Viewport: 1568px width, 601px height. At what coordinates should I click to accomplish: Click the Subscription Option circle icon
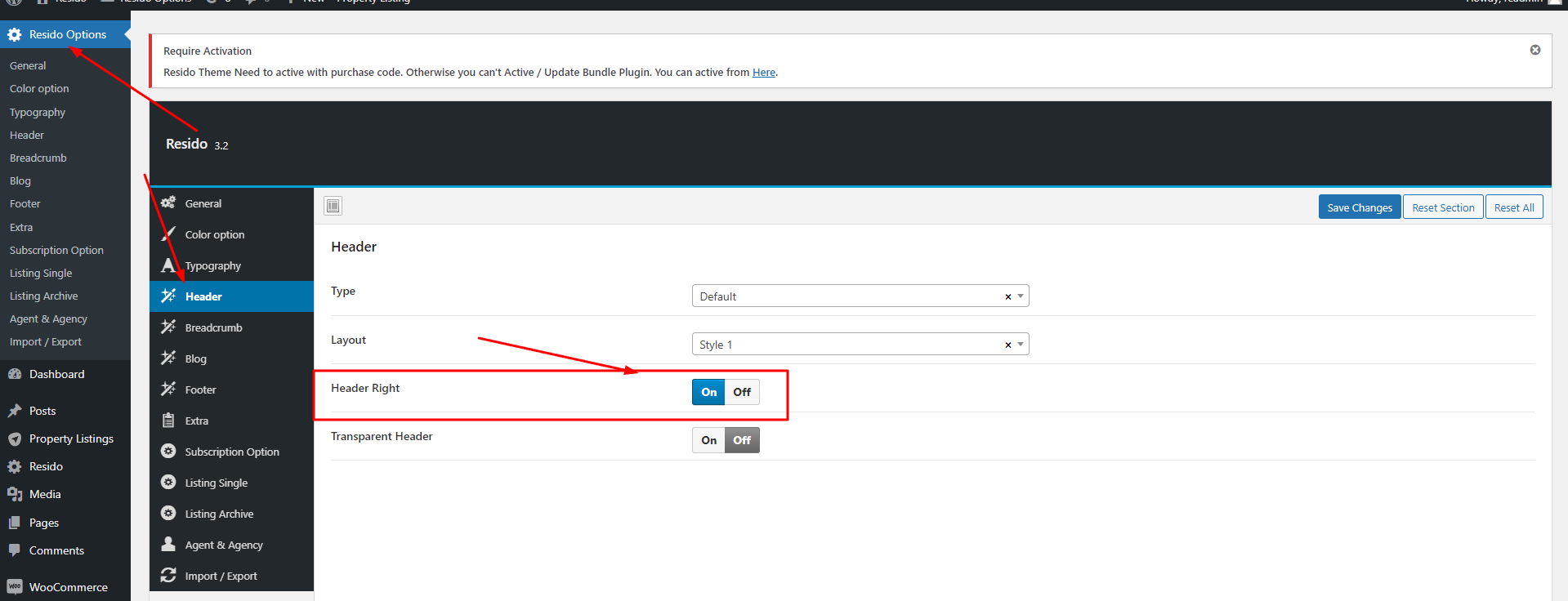click(168, 451)
